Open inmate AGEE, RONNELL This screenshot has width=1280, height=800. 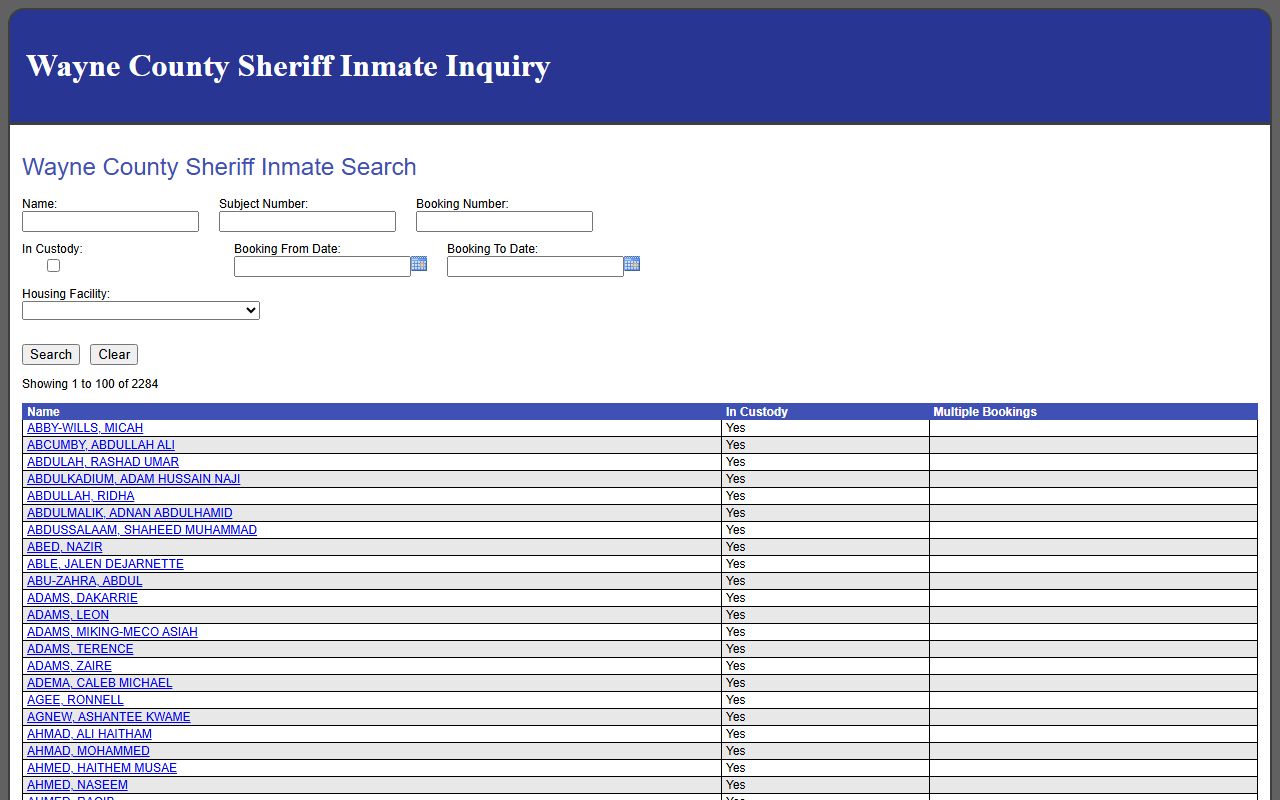(75, 700)
